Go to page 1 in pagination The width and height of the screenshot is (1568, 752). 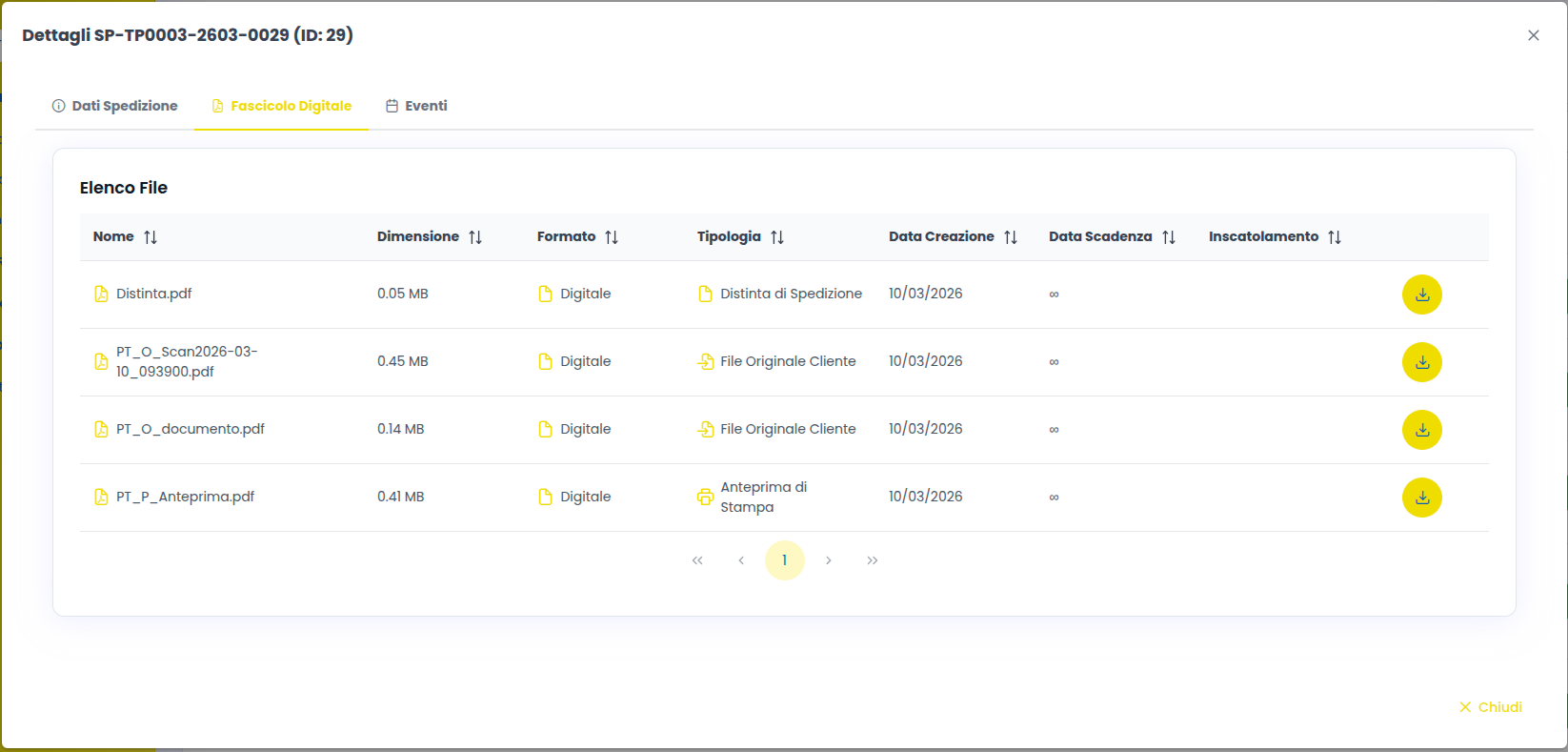(784, 560)
